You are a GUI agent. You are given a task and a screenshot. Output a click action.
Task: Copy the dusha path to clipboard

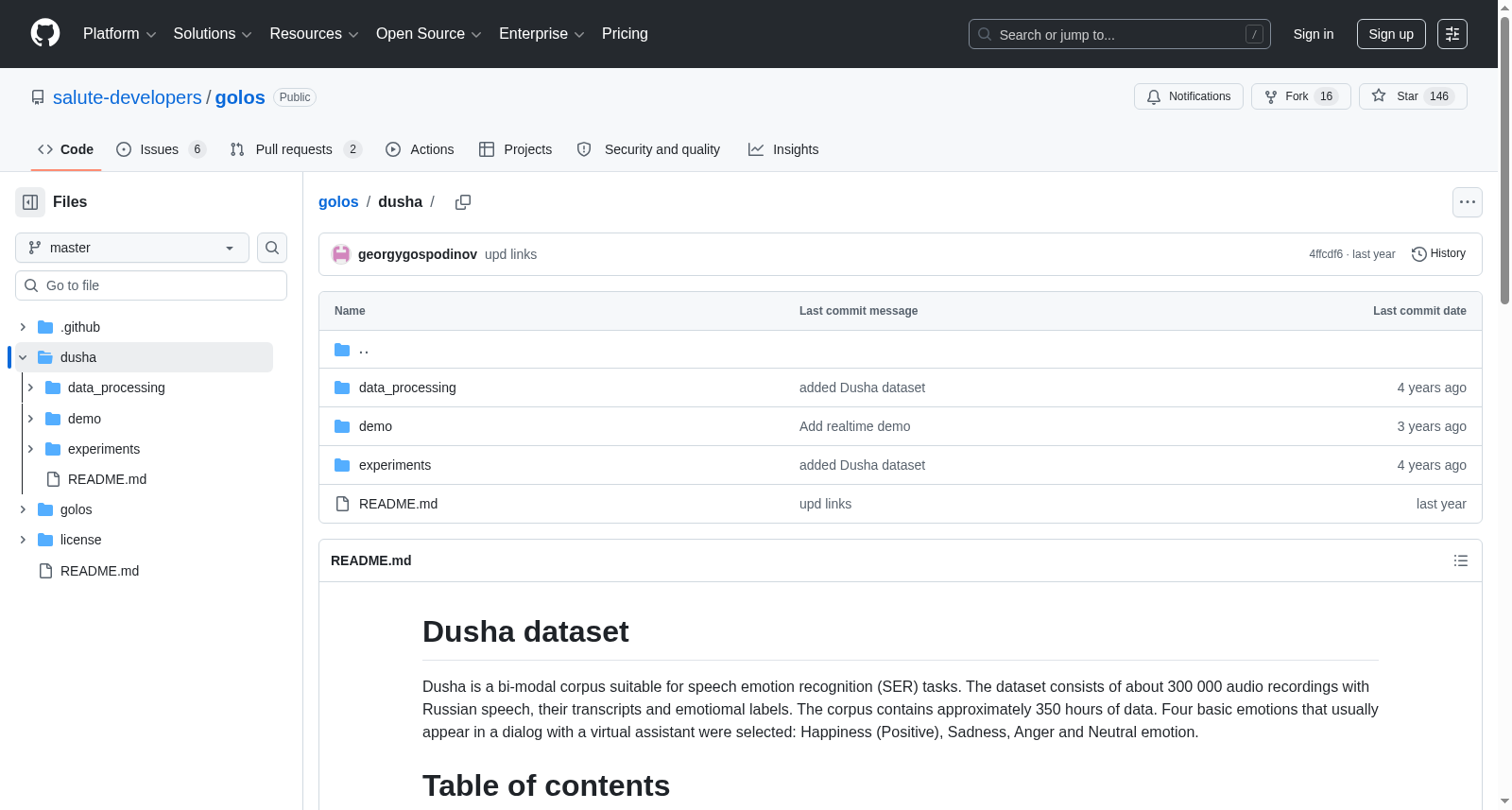(463, 202)
